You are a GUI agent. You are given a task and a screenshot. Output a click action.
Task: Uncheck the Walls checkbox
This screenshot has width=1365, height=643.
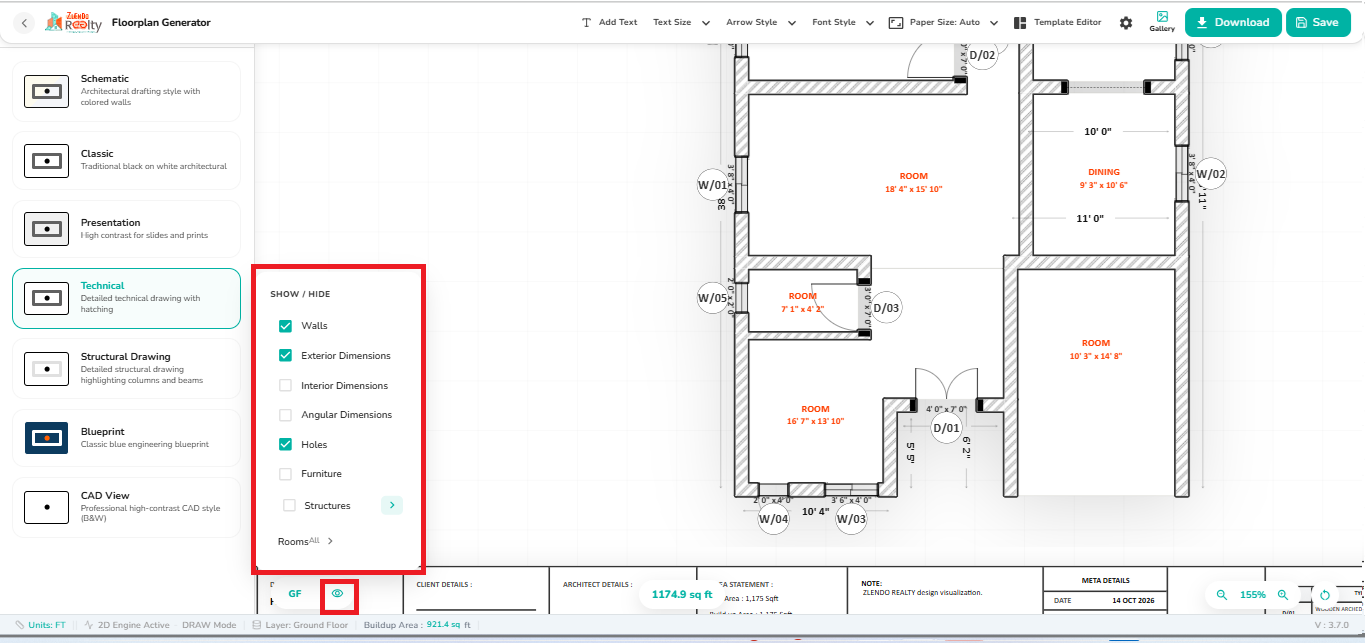pos(285,326)
